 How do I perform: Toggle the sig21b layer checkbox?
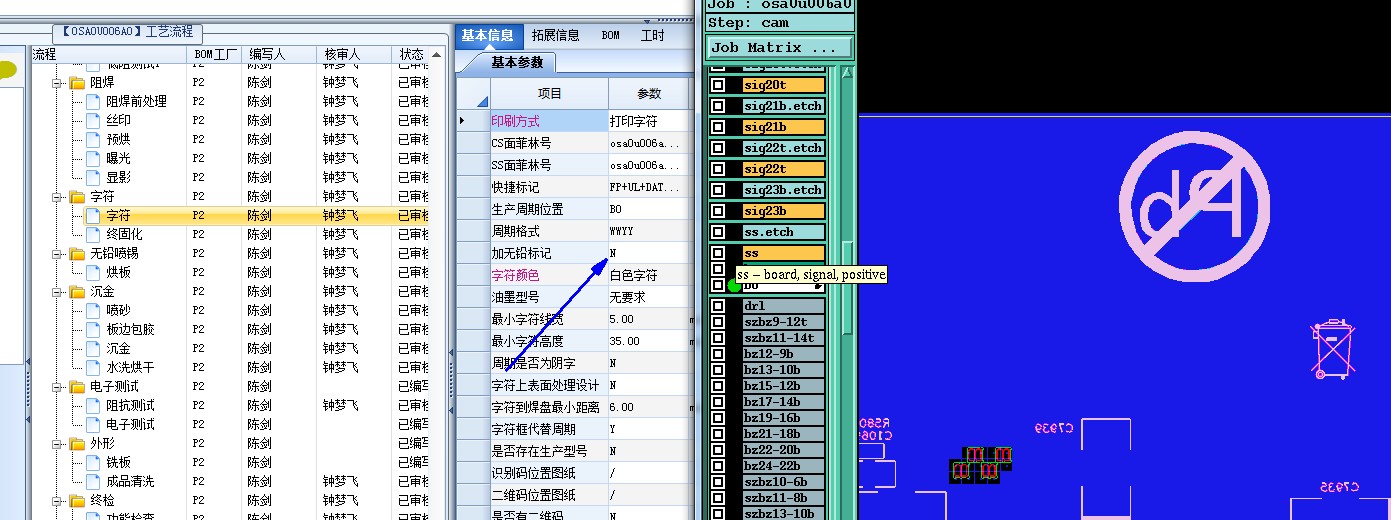[x=718, y=127]
